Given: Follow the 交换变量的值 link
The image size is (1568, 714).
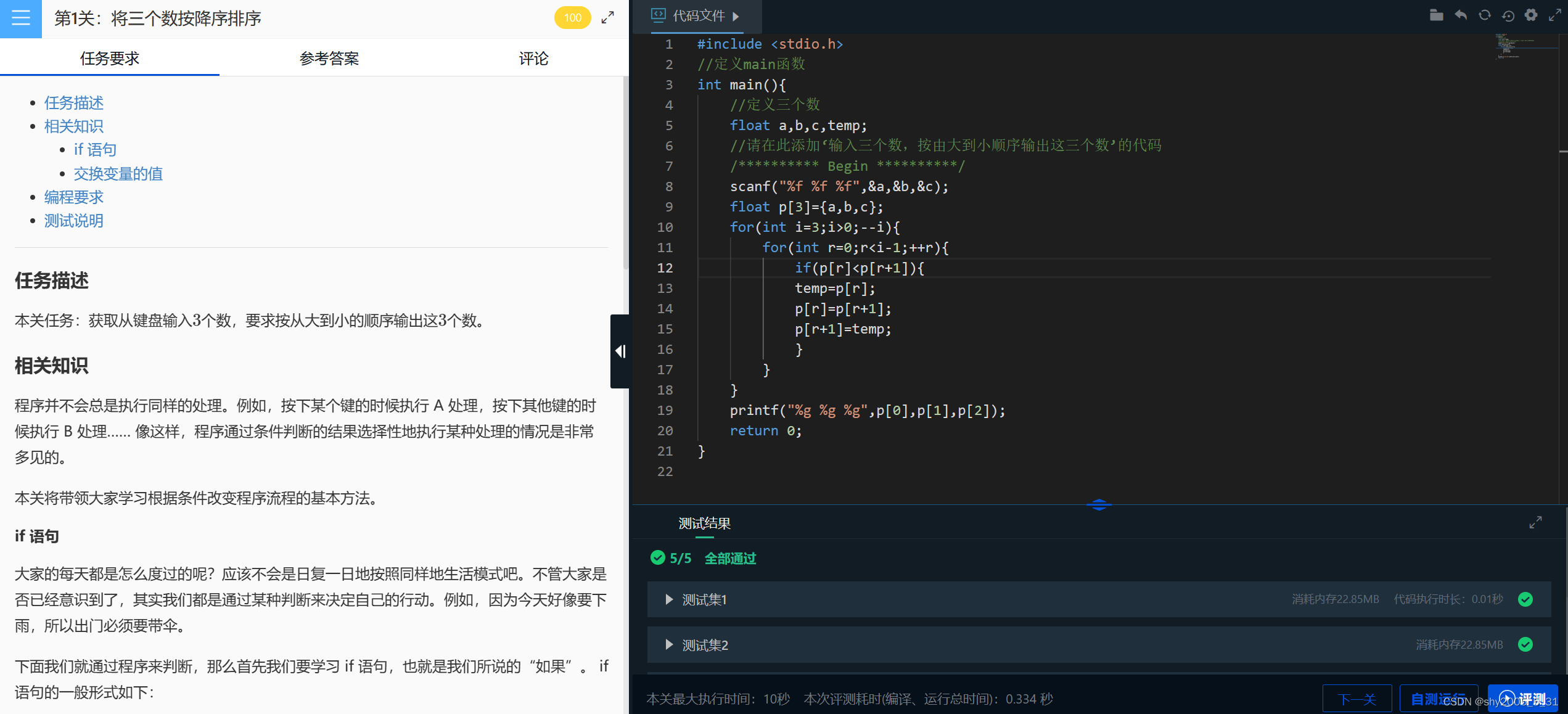Looking at the screenshot, I should (118, 174).
